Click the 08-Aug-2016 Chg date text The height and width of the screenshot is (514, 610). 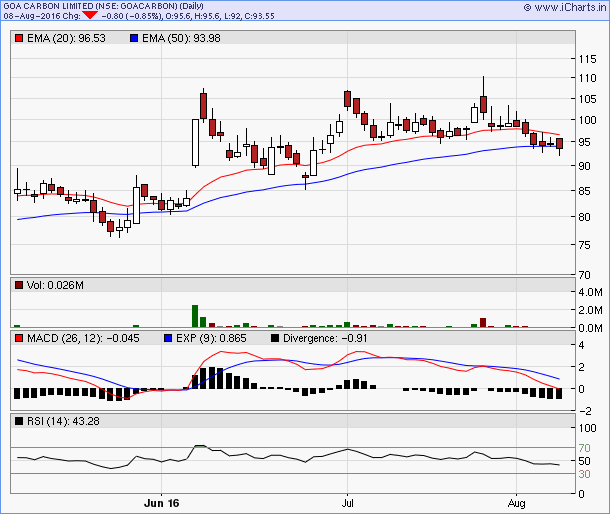[x=42, y=16]
